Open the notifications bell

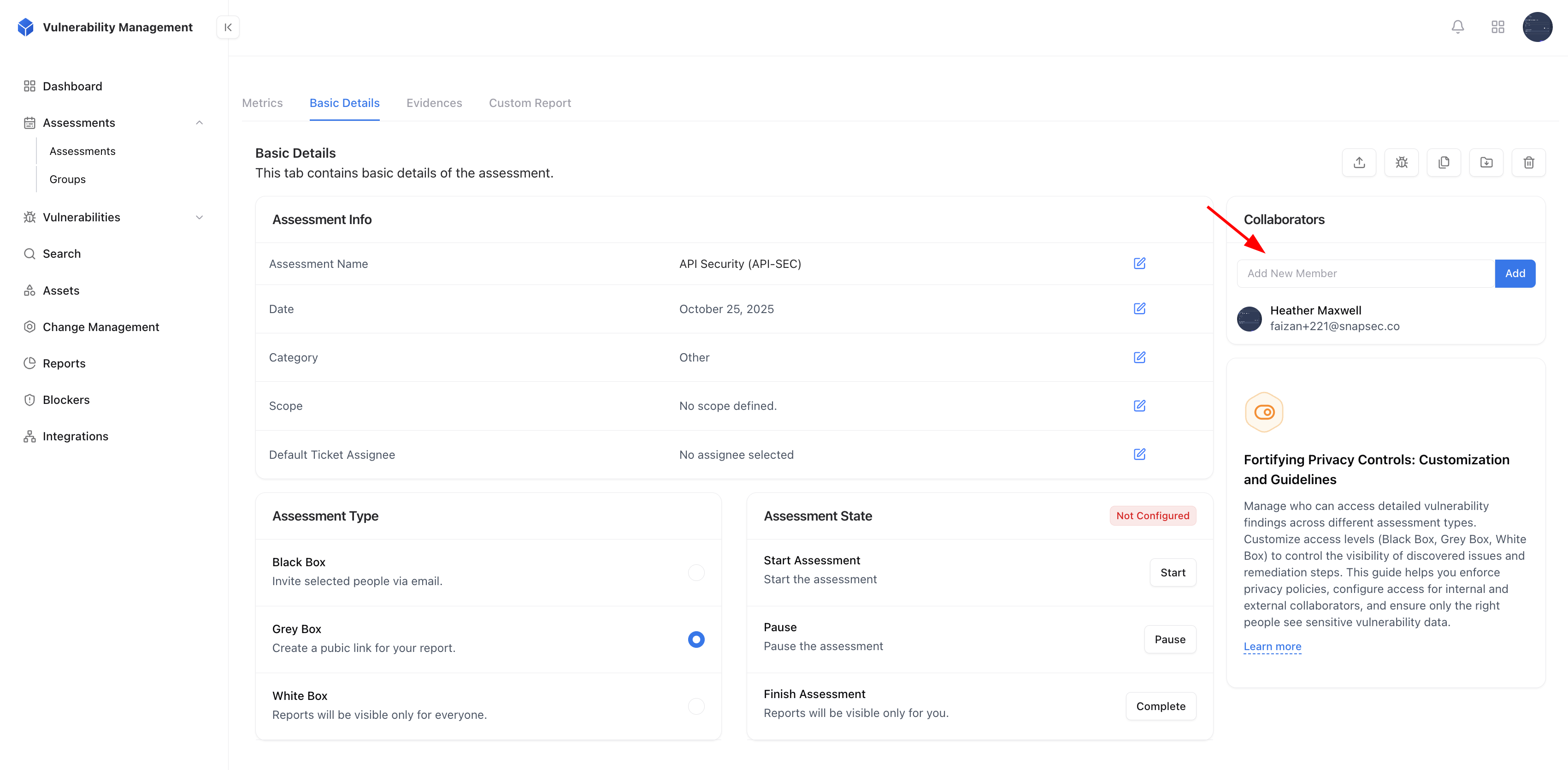click(x=1457, y=27)
